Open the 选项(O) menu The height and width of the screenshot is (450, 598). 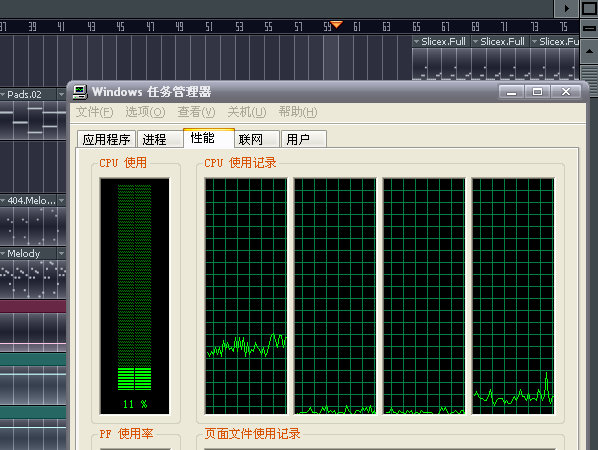click(145, 112)
